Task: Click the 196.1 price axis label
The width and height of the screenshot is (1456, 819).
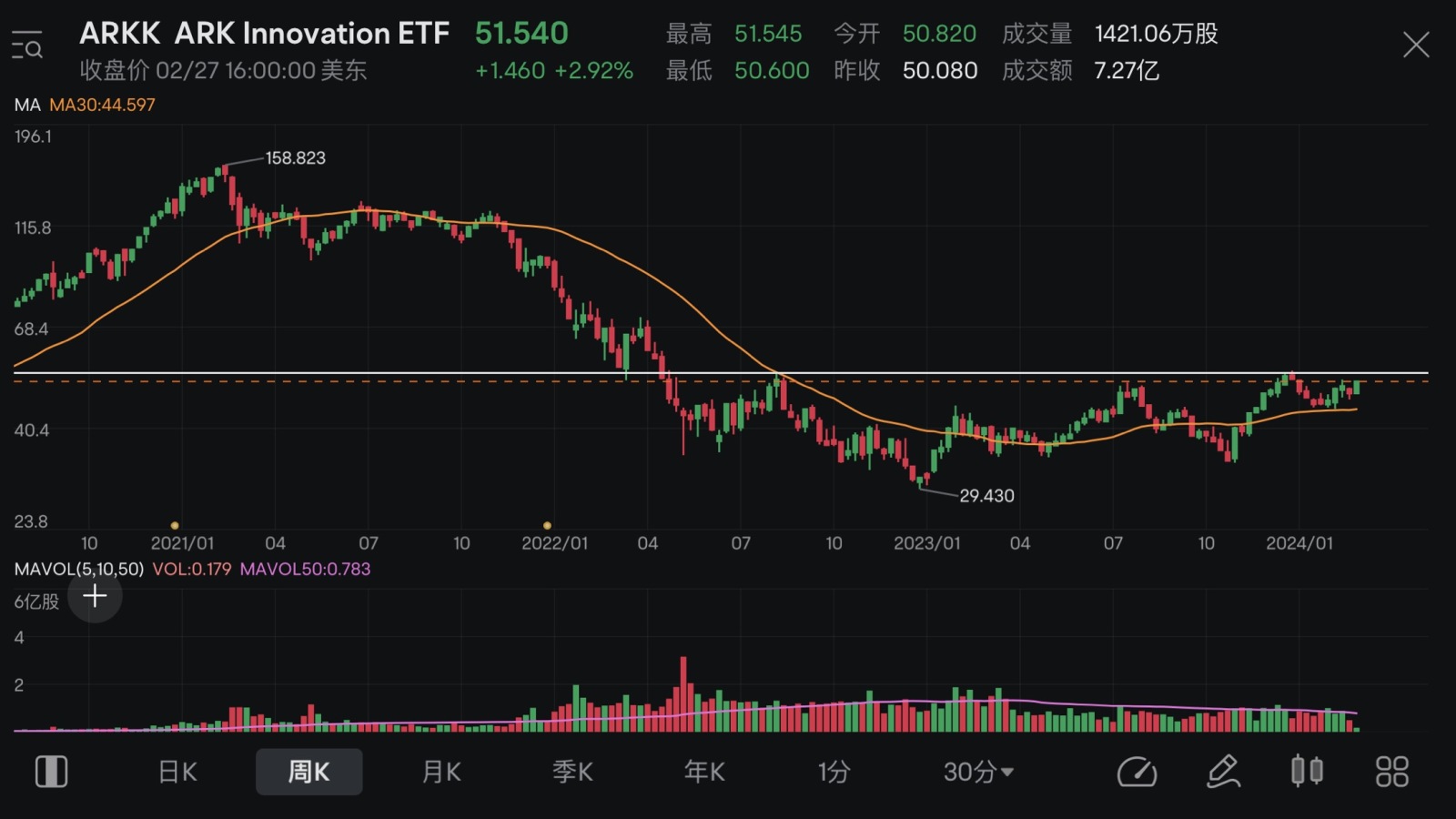Action: [33, 136]
